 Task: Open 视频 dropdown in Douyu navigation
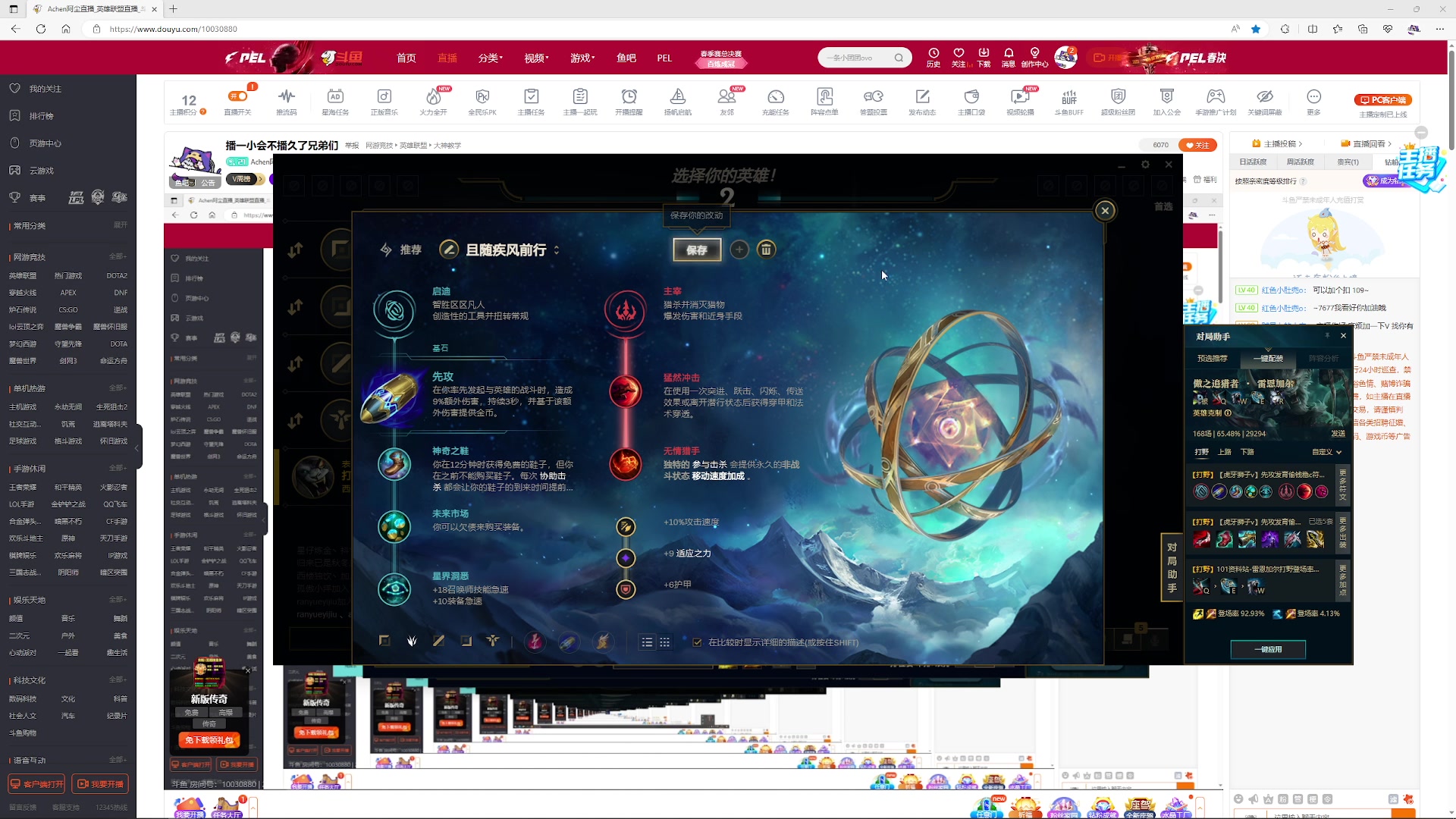click(x=536, y=58)
